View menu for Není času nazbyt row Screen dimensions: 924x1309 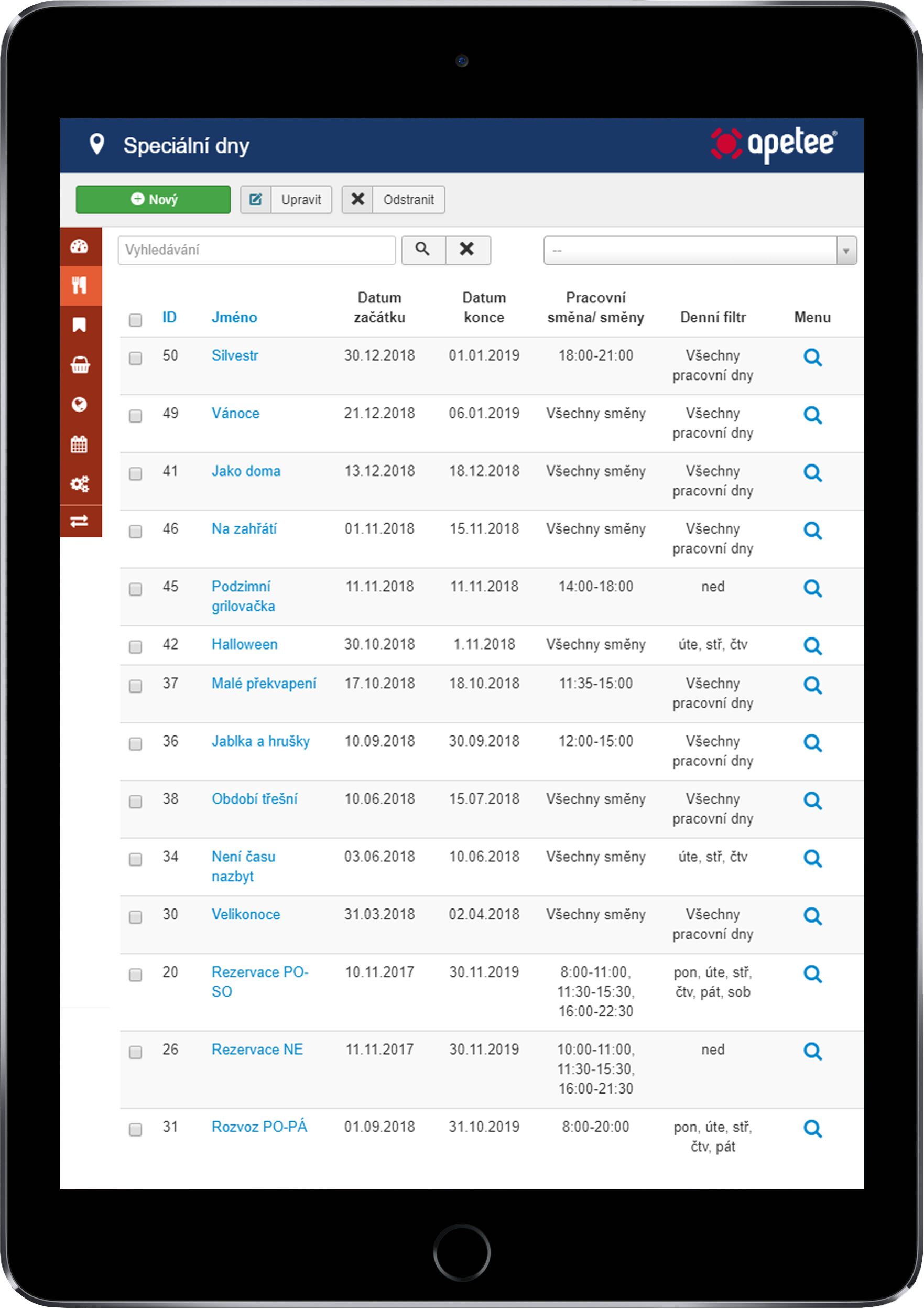click(812, 859)
